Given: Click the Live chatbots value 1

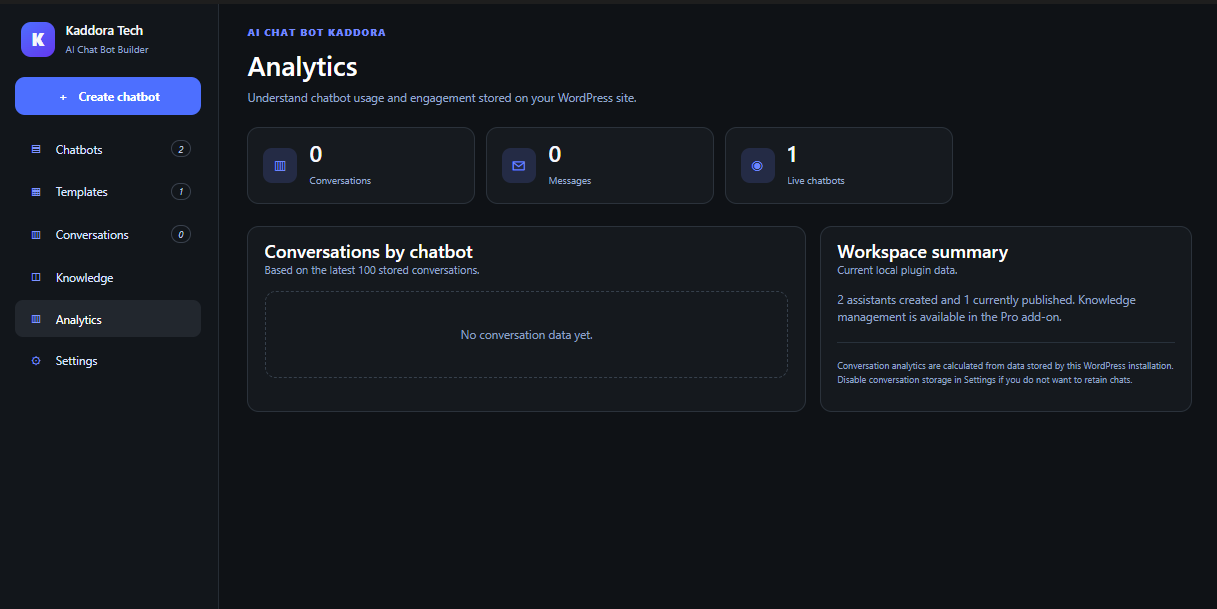Looking at the screenshot, I should 792,154.
